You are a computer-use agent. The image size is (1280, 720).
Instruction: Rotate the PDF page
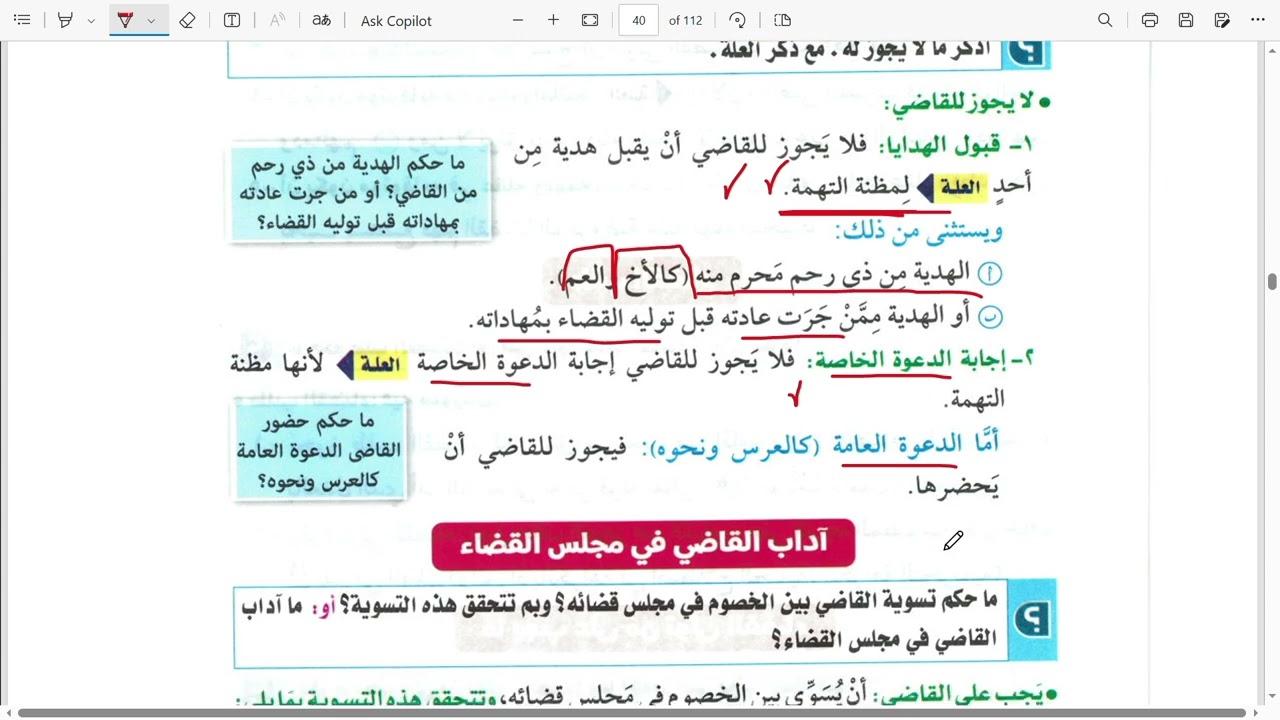[x=738, y=20]
